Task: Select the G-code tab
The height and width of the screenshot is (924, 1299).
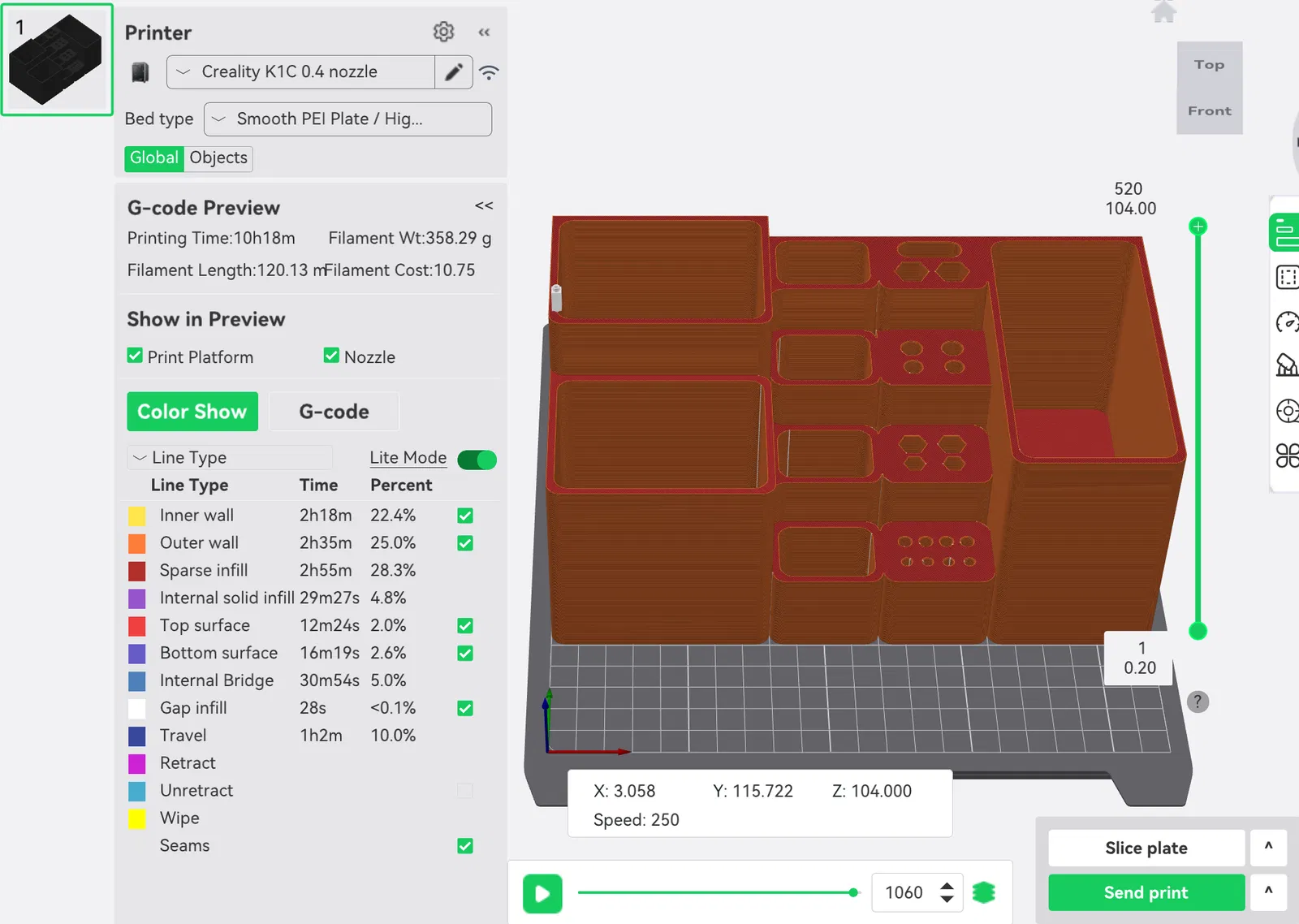Action: (x=334, y=412)
